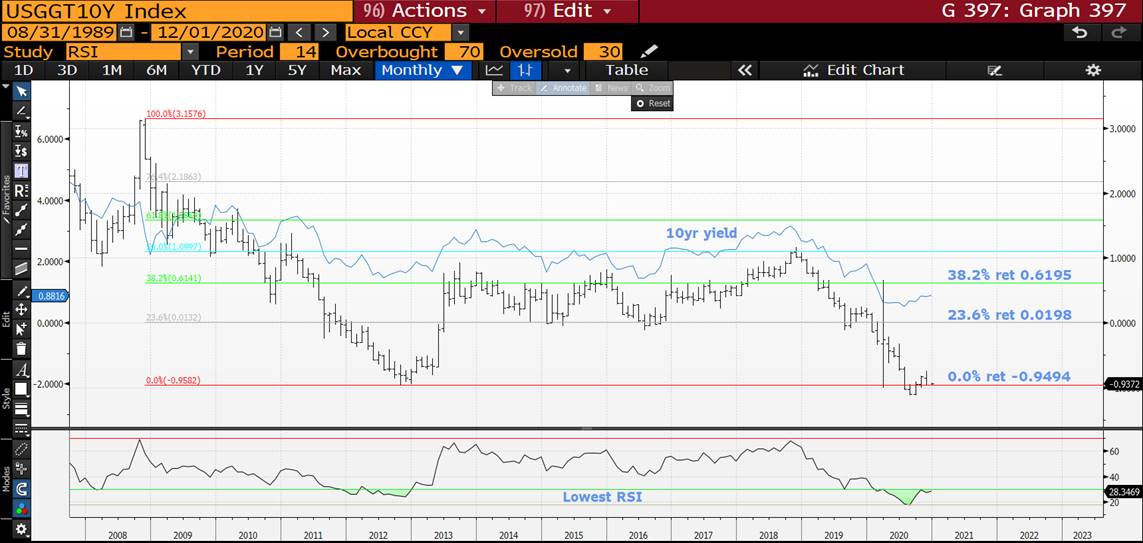Select the arrow pointer tool in sidebar
Screen dimensions: 1143x543
[21, 91]
